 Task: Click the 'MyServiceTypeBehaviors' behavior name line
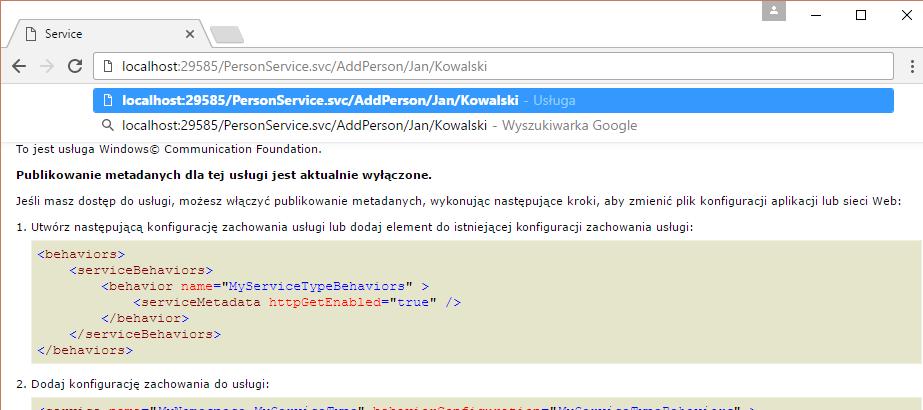[x=265, y=286]
